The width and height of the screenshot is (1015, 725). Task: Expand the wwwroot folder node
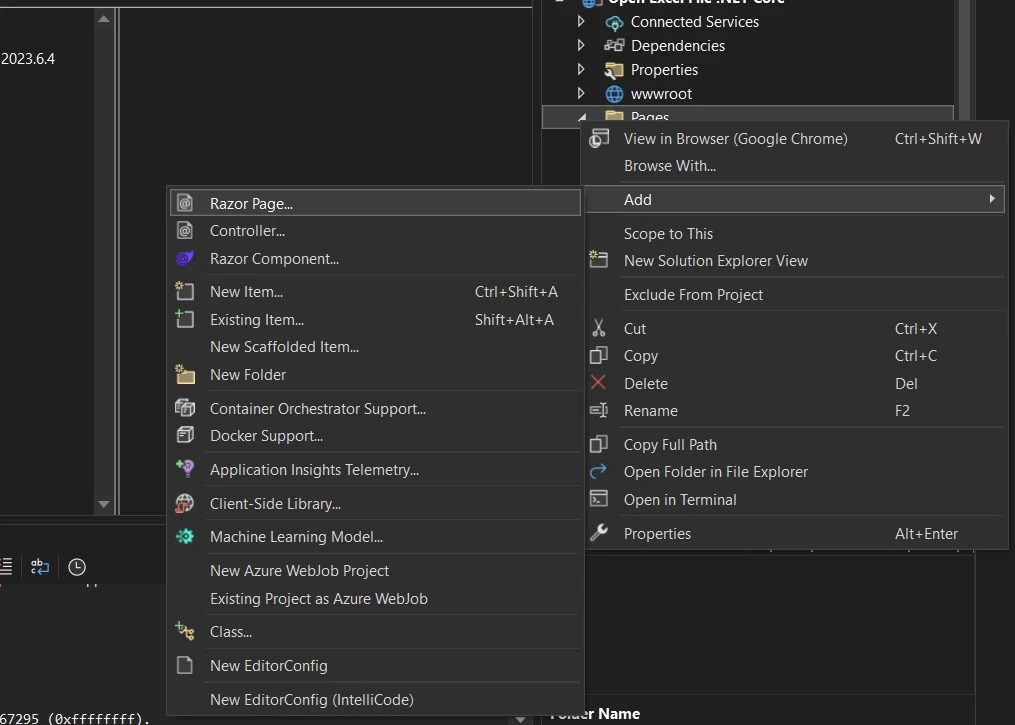pyautogui.click(x=582, y=93)
